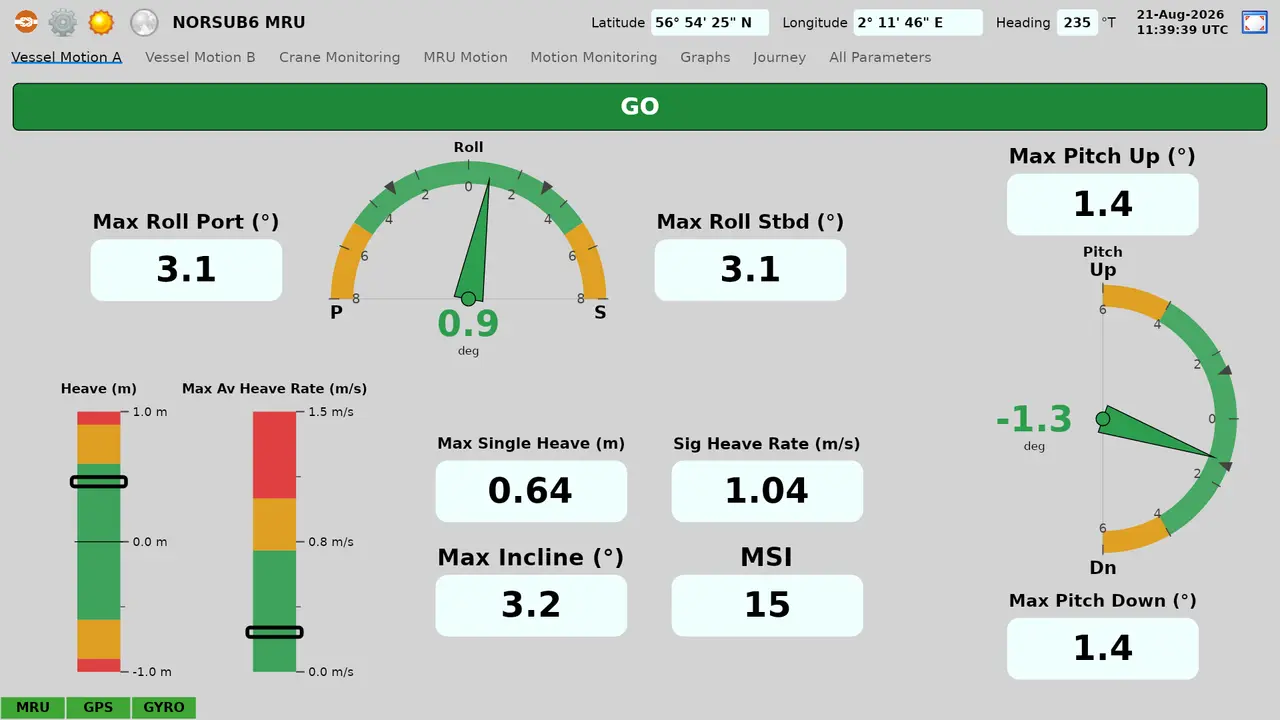The height and width of the screenshot is (720, 1280).
Task: Click the GYRO status indicator
Action: click(x=164, y=708)
